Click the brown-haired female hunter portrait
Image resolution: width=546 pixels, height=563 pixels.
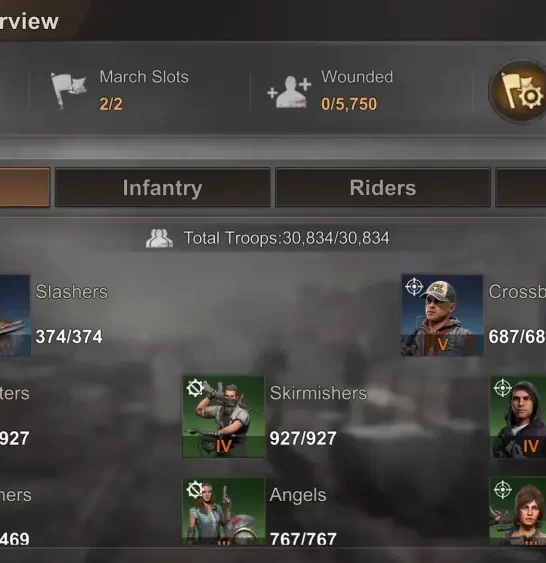click(518, 511)
